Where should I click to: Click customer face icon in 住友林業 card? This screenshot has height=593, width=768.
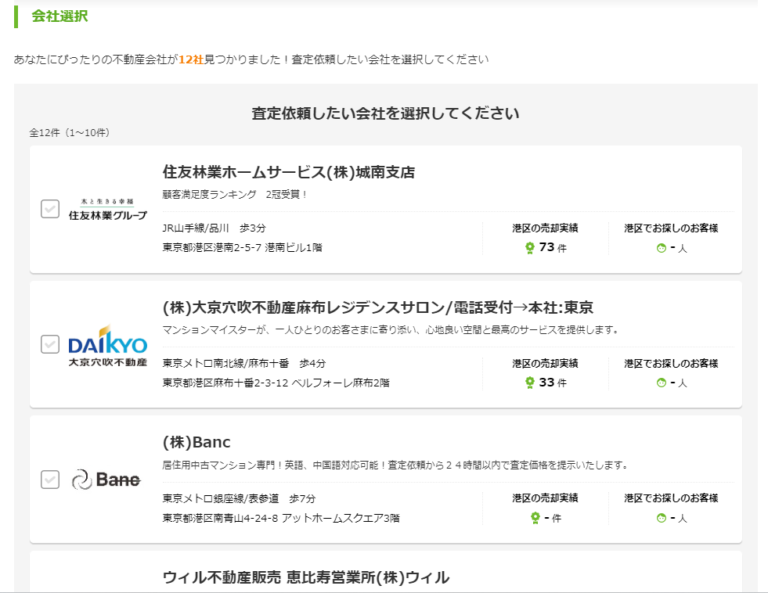tap(661, 248)
